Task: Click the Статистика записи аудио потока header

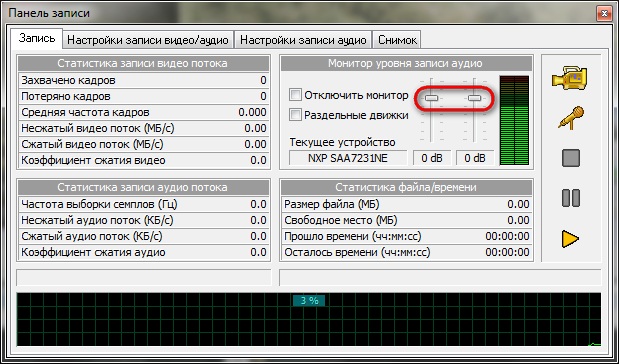Action: click(x=144, y=187)
